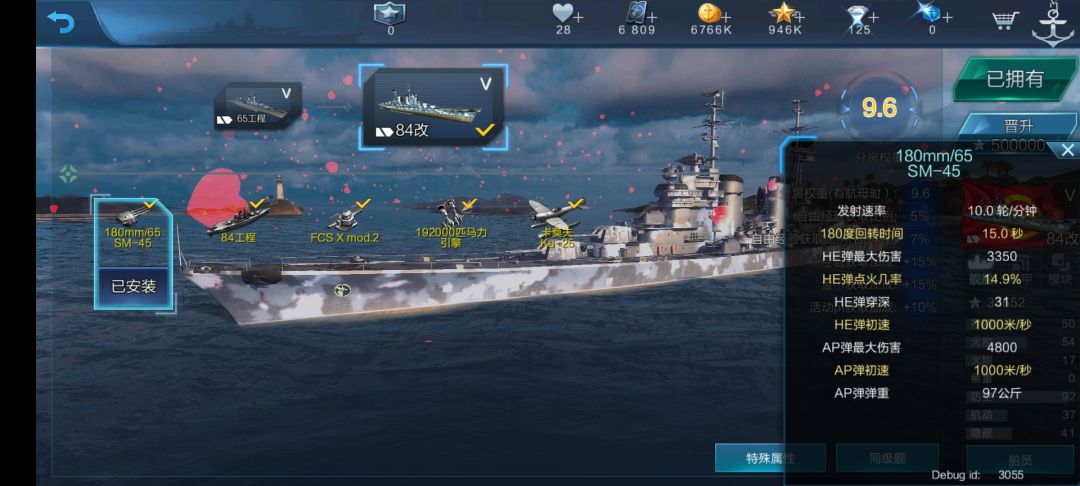Switch to the 同级舰 tab

point(887,458)
